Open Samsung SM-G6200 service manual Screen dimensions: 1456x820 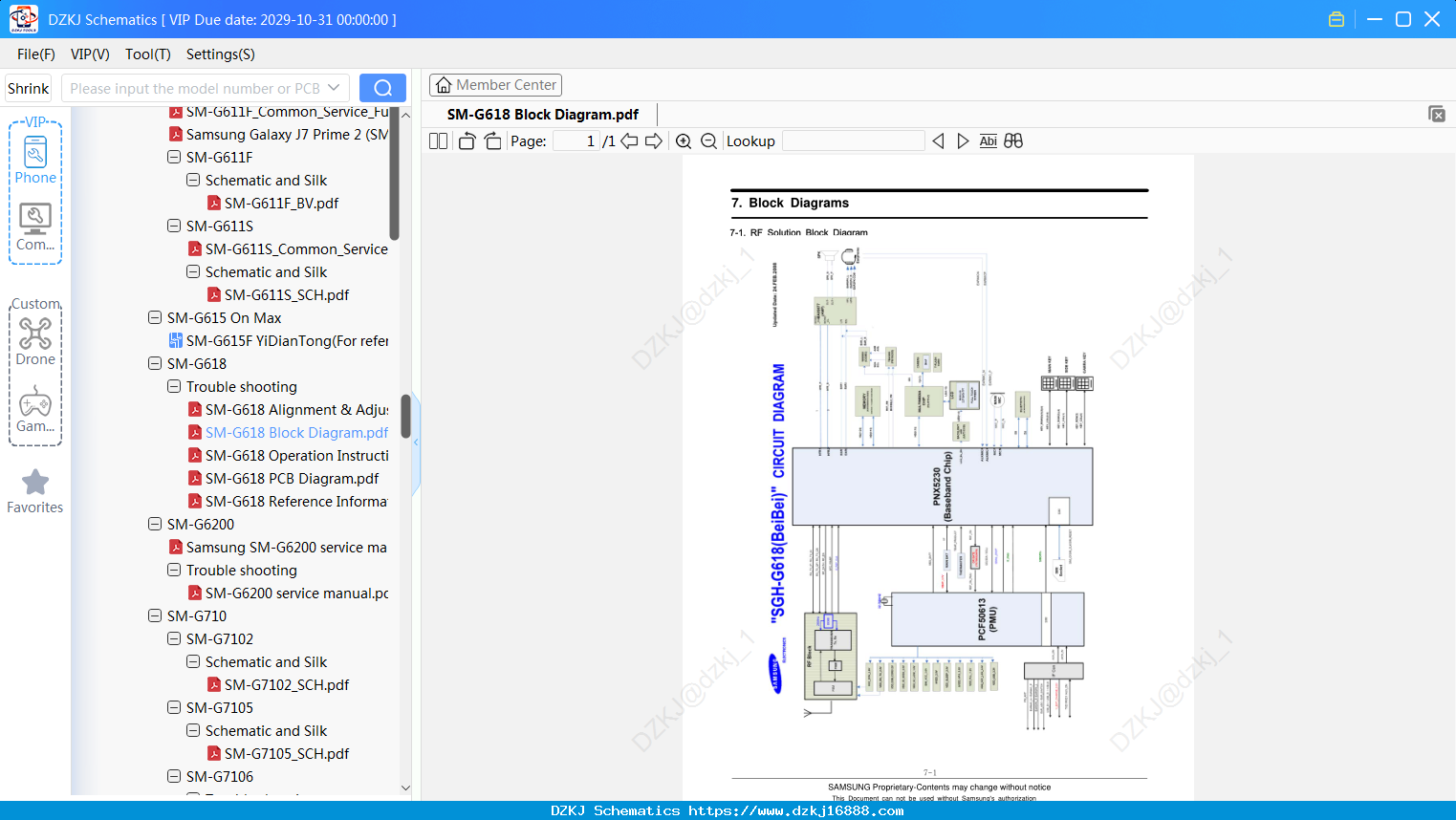(278, 547)
